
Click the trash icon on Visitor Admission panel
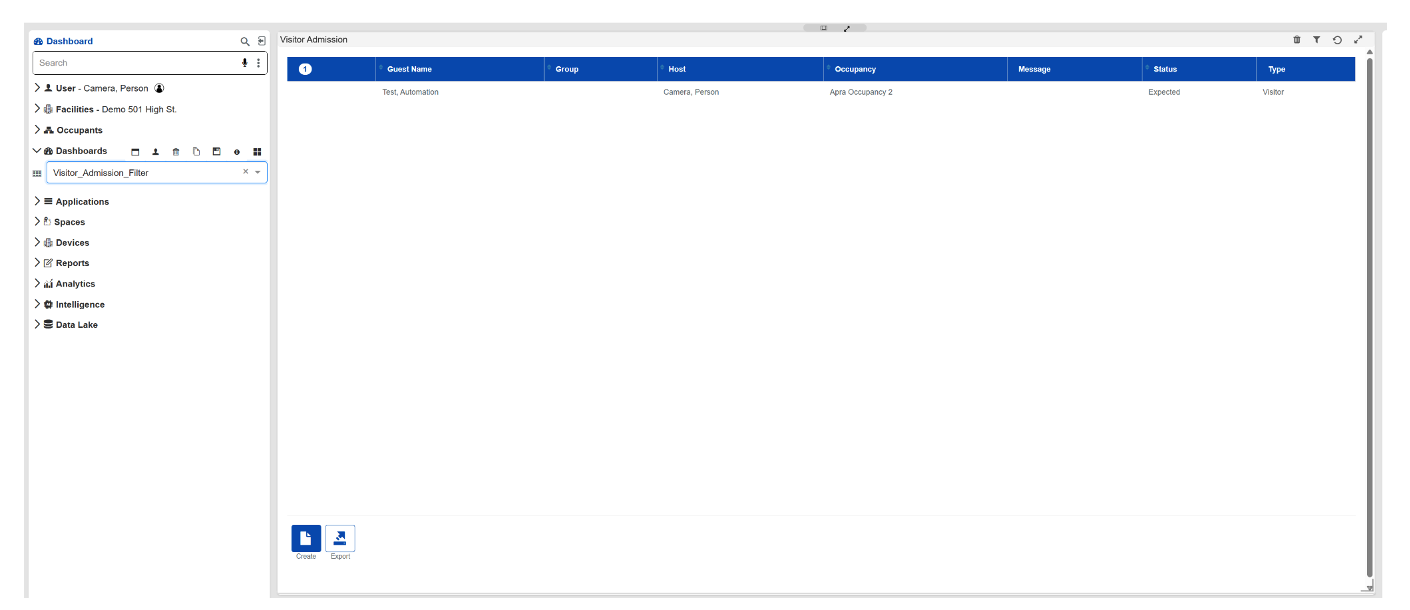coord(1297,40)
